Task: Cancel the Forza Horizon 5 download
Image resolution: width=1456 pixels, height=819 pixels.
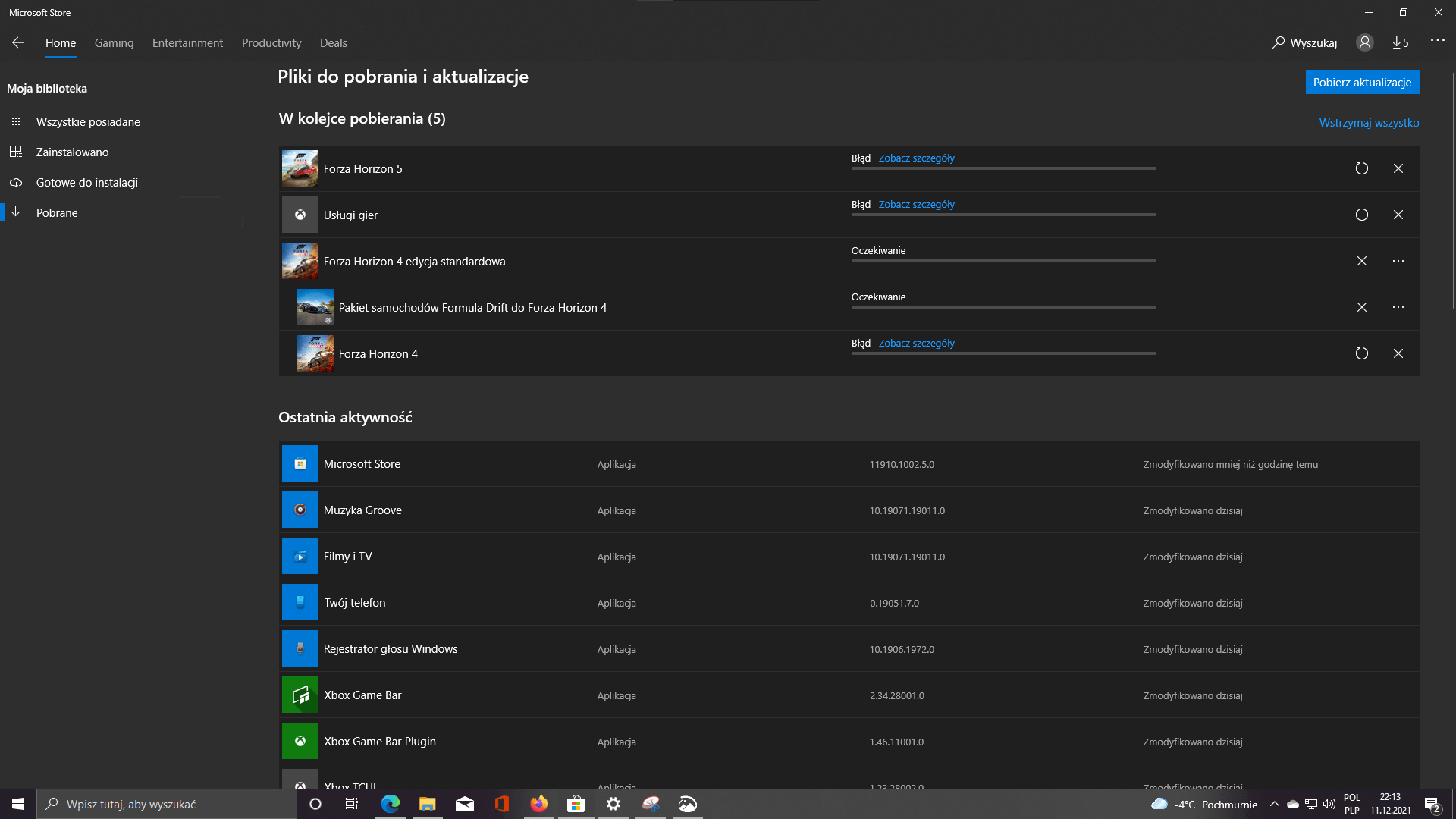Action: tap(1398, 168)
